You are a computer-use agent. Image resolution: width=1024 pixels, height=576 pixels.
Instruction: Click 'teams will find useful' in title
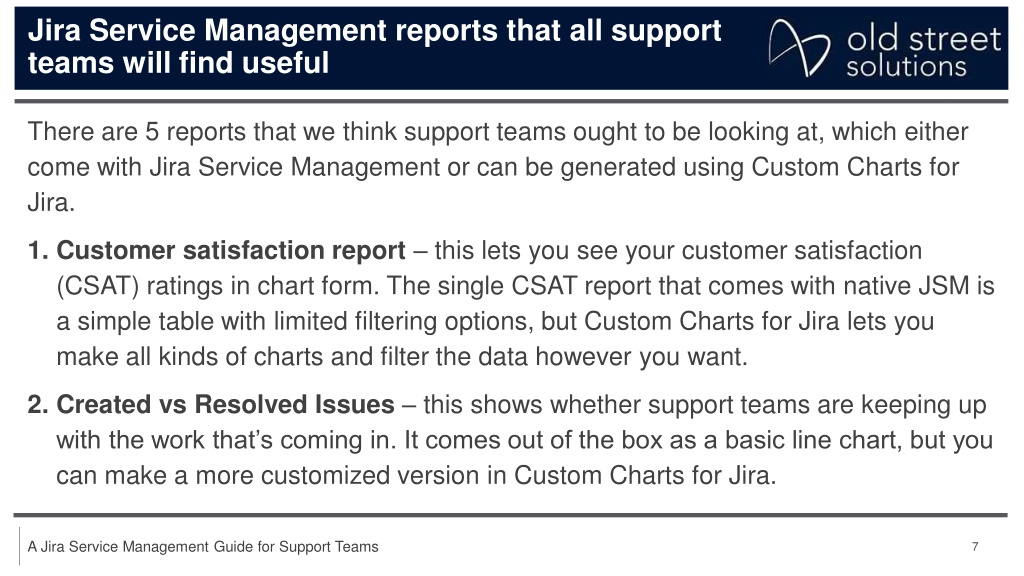[x=178, y=63]
